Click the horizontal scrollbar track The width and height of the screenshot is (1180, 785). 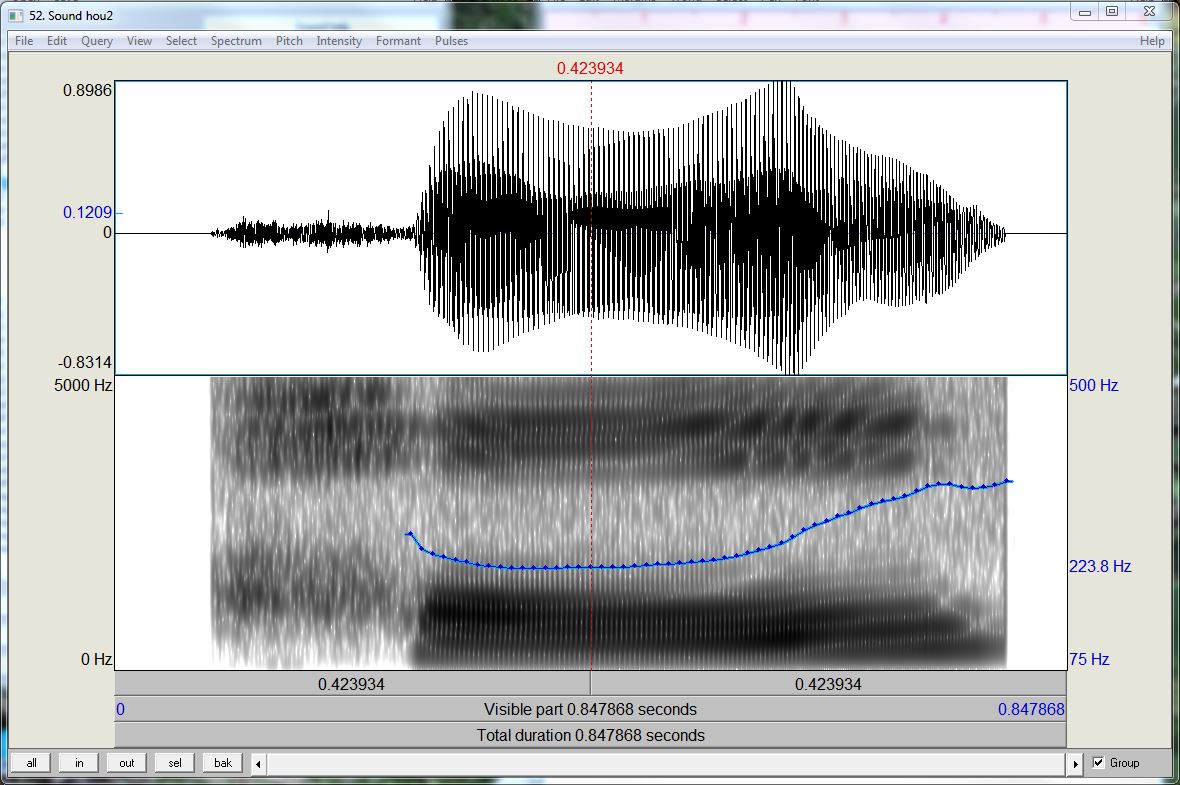pyautogui.click(x=667, y=764)
